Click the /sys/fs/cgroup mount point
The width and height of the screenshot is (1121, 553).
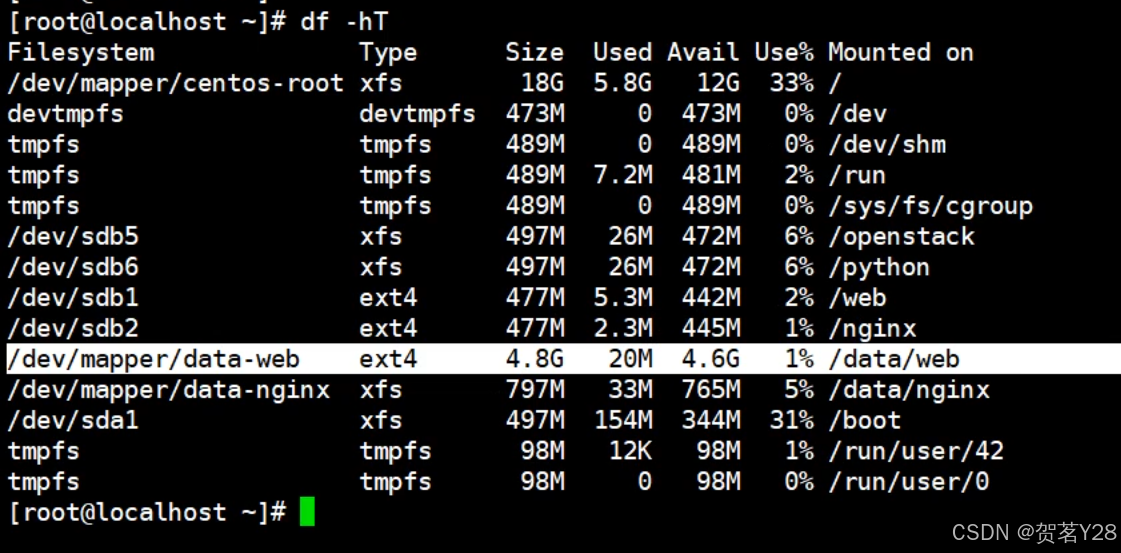931,206
